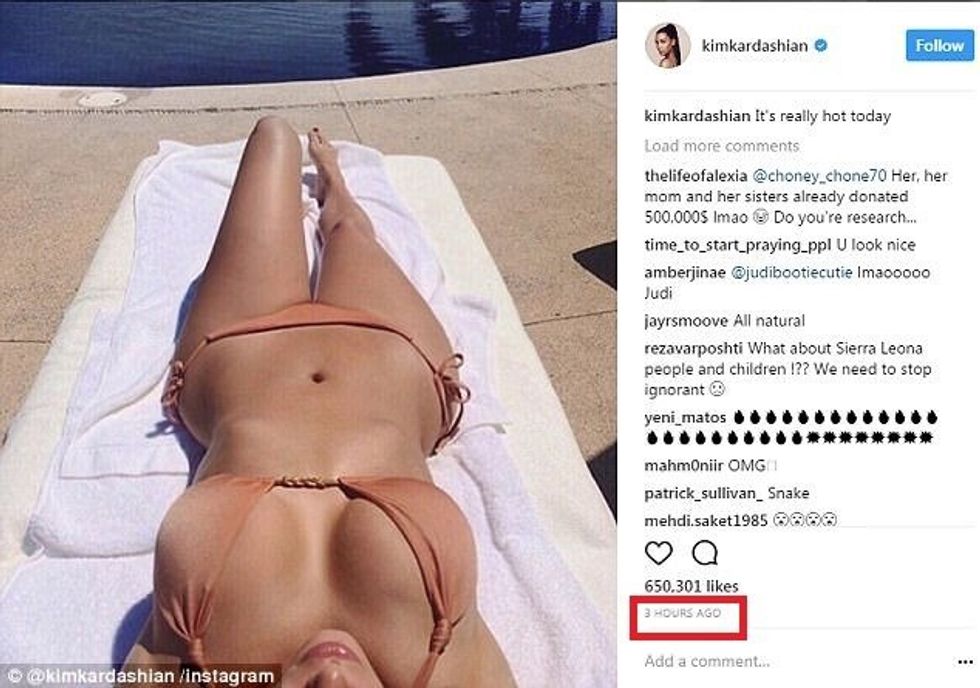Open rezavarposhti commenter profile
The height and width of the screenshot is (688, 980).
(693, 349)
